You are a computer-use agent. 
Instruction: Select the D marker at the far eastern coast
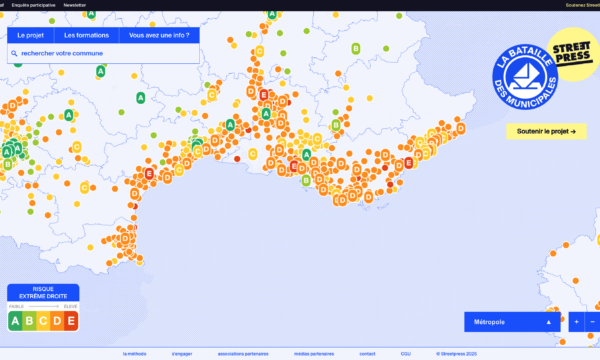click(461, 128)
